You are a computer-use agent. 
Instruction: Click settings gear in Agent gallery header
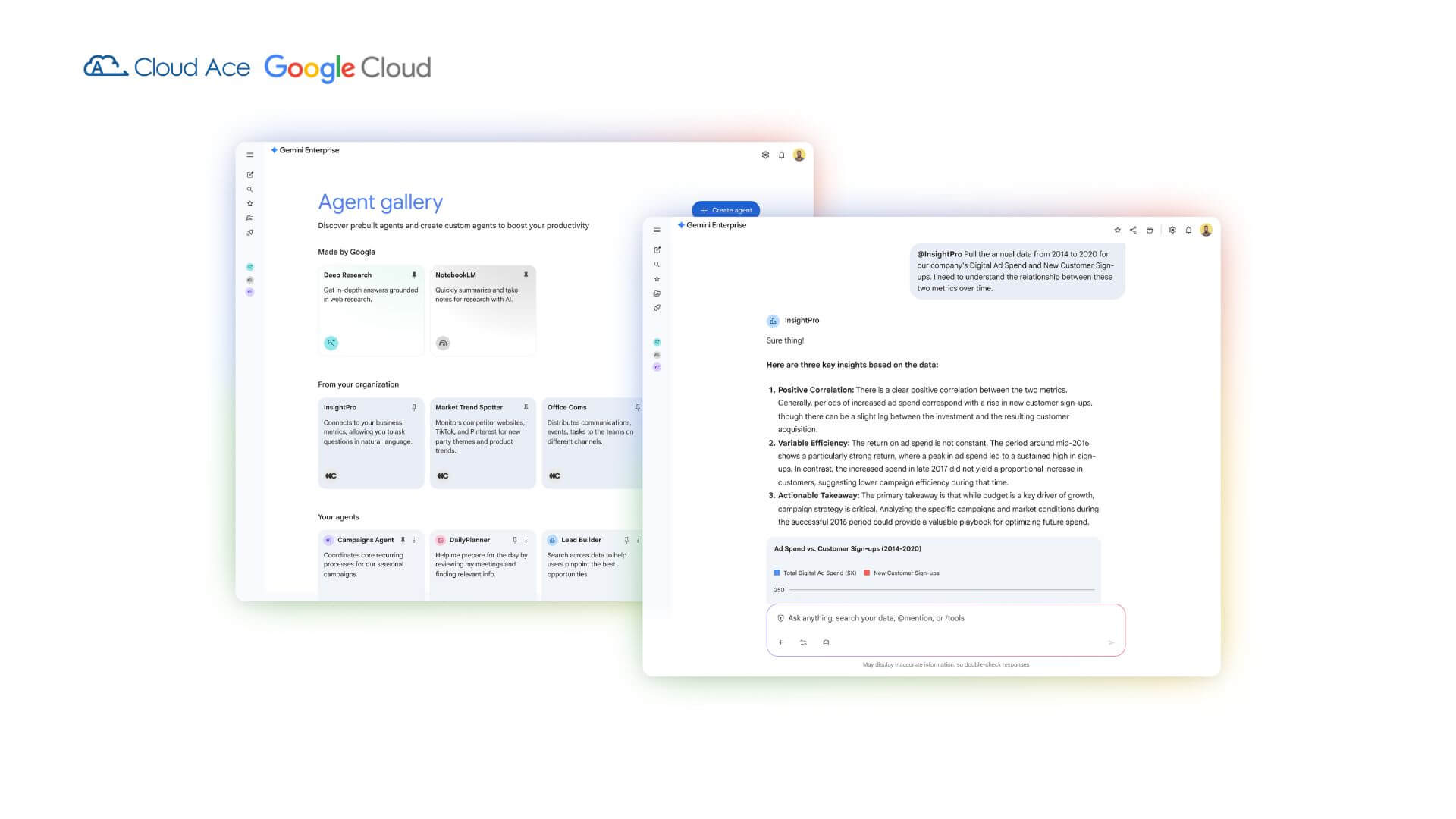point(765,155)
